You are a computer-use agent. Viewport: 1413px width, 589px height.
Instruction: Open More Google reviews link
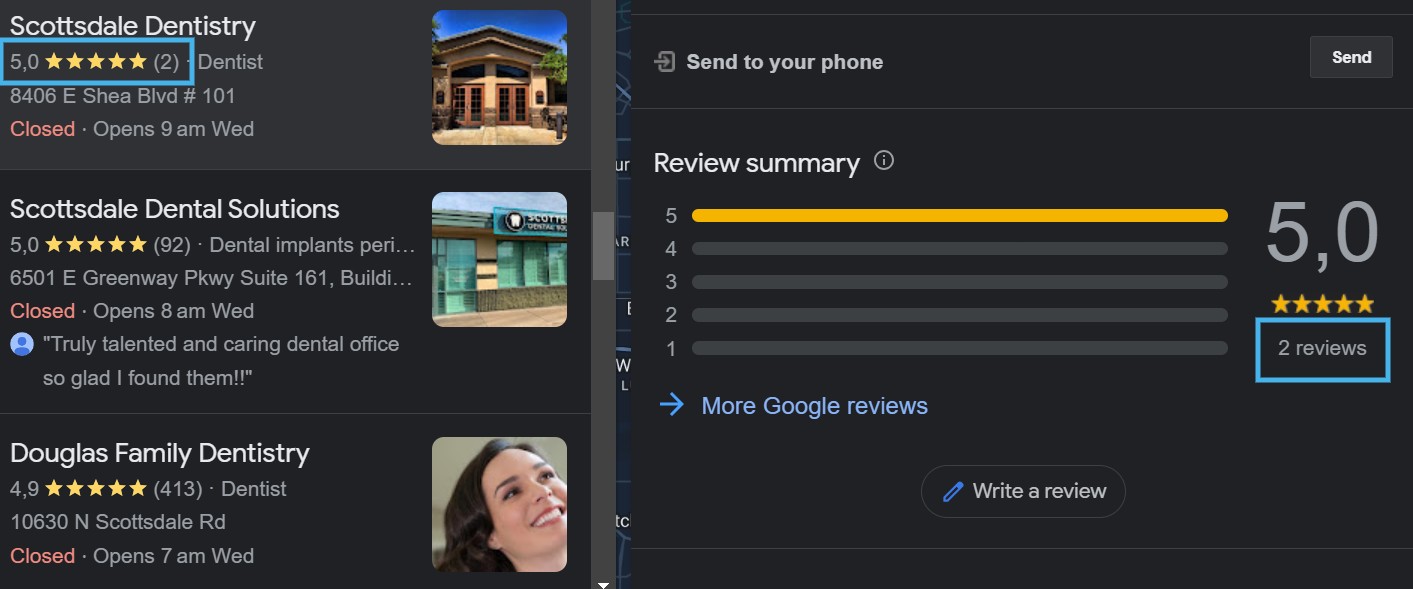pos(814,406)
